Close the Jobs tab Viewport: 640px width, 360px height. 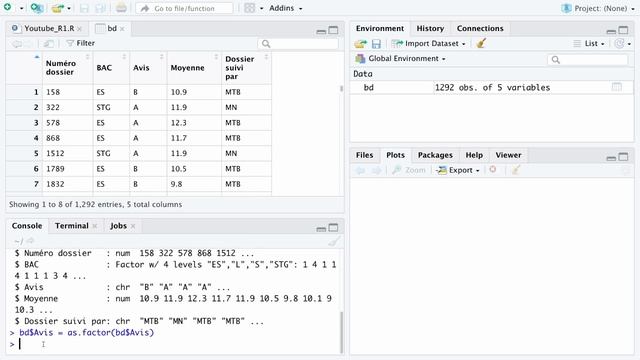133,226
